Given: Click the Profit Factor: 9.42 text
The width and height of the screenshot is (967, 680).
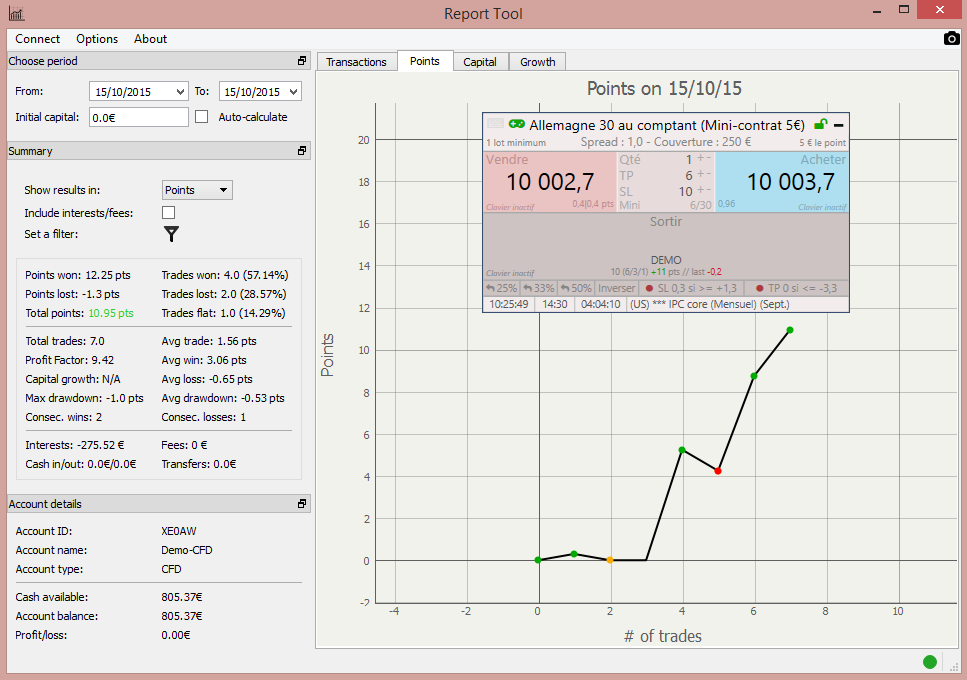Looking at the screenshot, I should (x=70, y=360).
